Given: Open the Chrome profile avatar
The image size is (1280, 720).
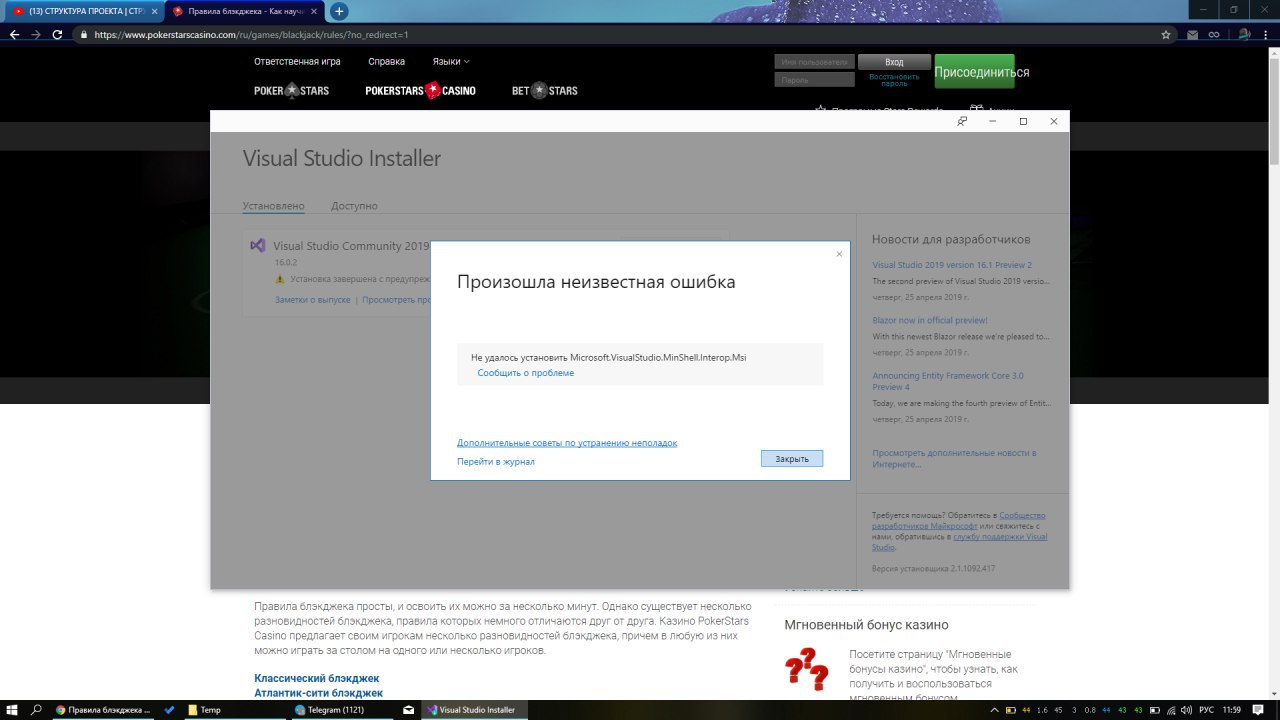Looking at the screenshot, I should point(1243,34).
